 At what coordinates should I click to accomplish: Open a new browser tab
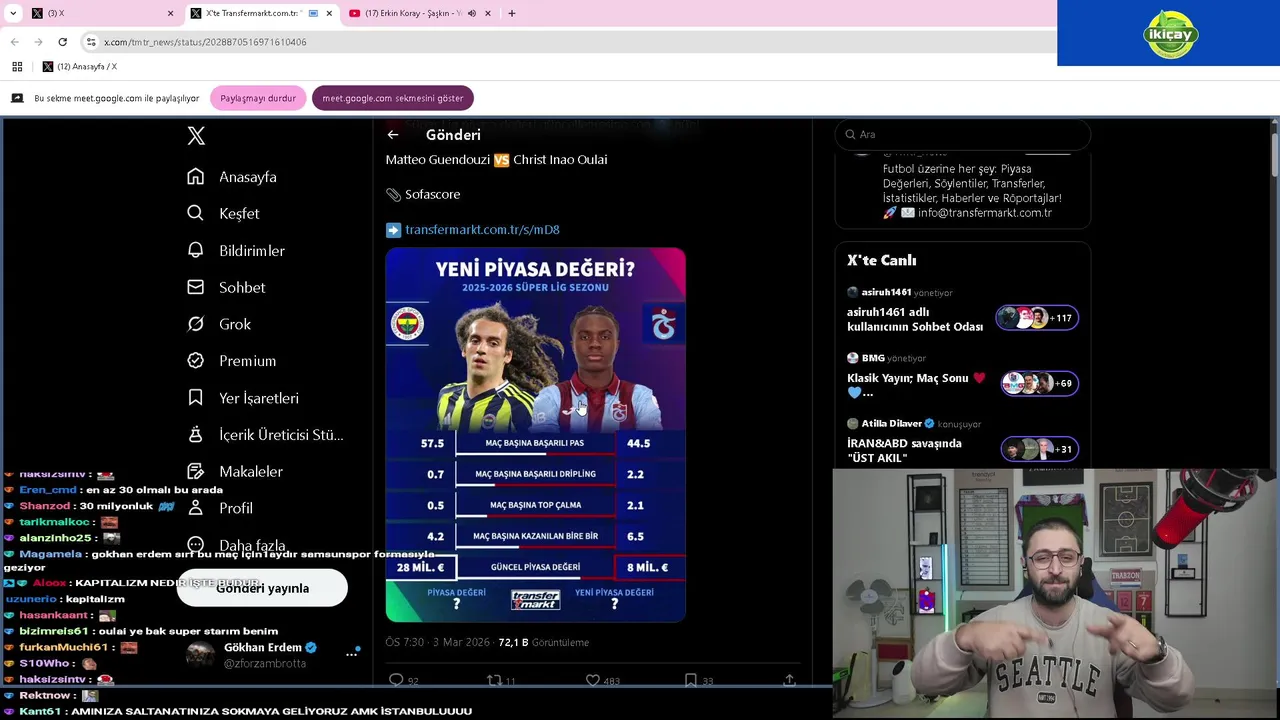511,13
